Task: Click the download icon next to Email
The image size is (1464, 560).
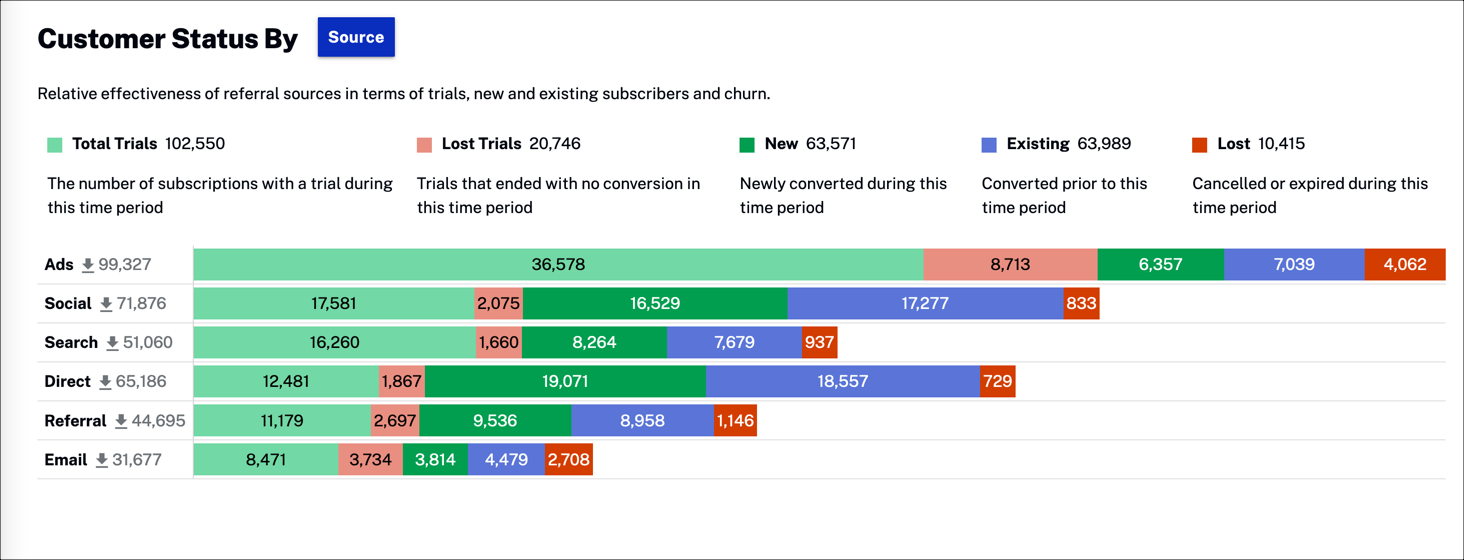Action: [x=101, y=460]
